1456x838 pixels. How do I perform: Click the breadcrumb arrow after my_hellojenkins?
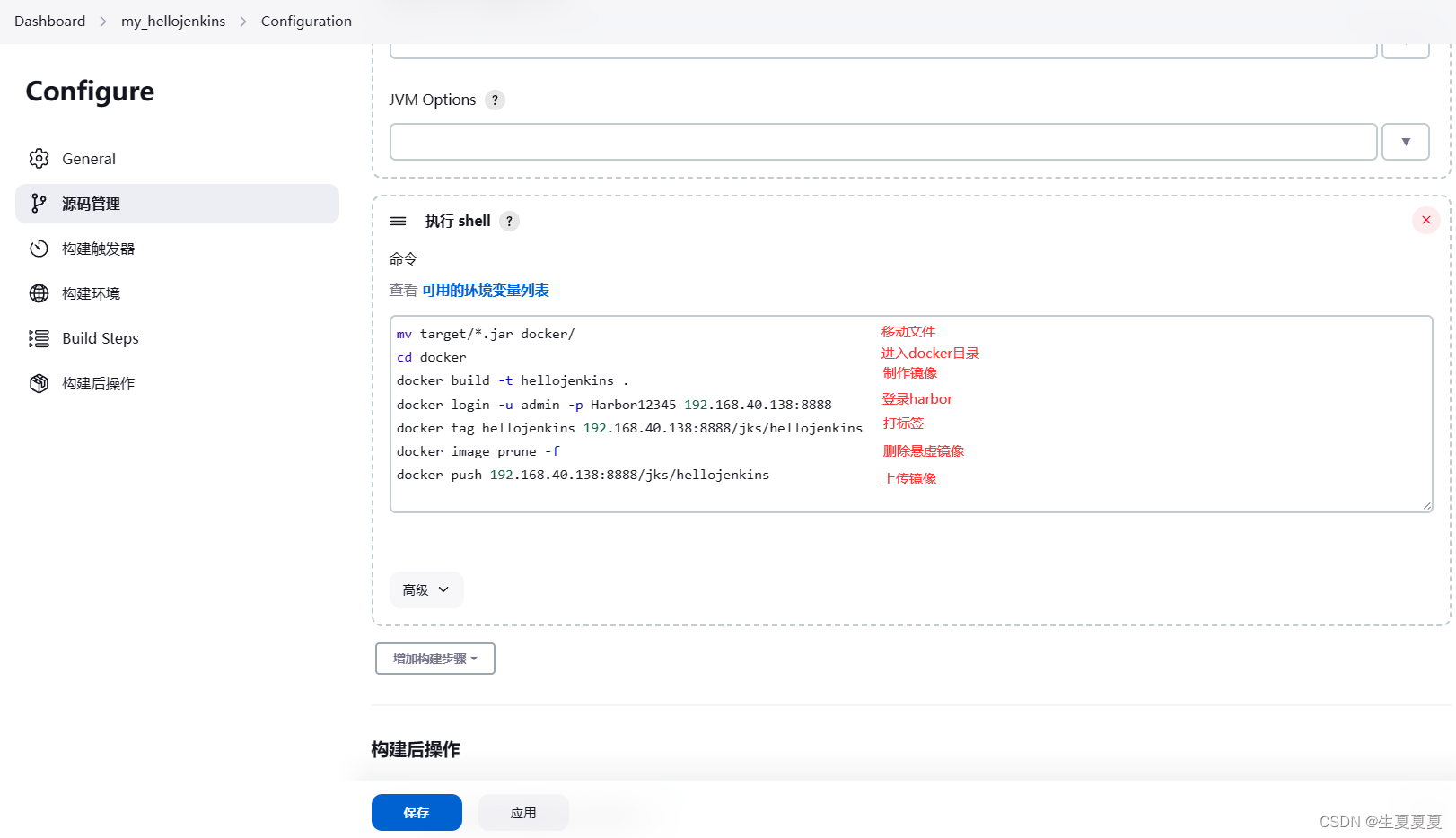[x=243, y=22]
